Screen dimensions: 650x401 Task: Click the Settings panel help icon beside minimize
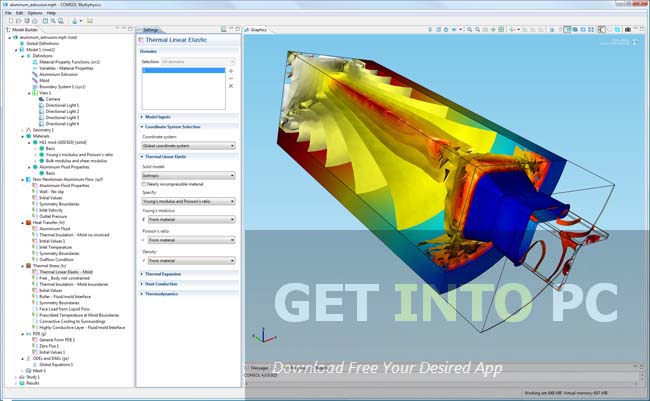[x=224, y=29]
